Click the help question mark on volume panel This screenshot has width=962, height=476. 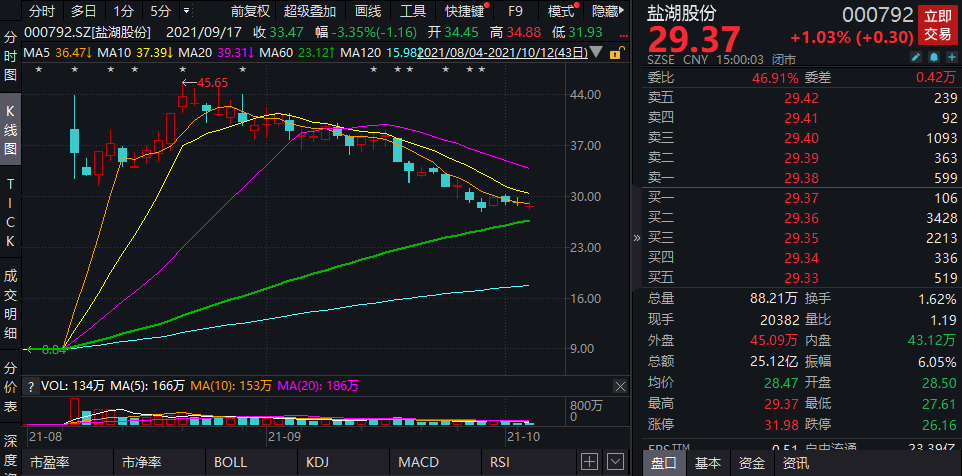pyautogui.click(x=31, y=385)
